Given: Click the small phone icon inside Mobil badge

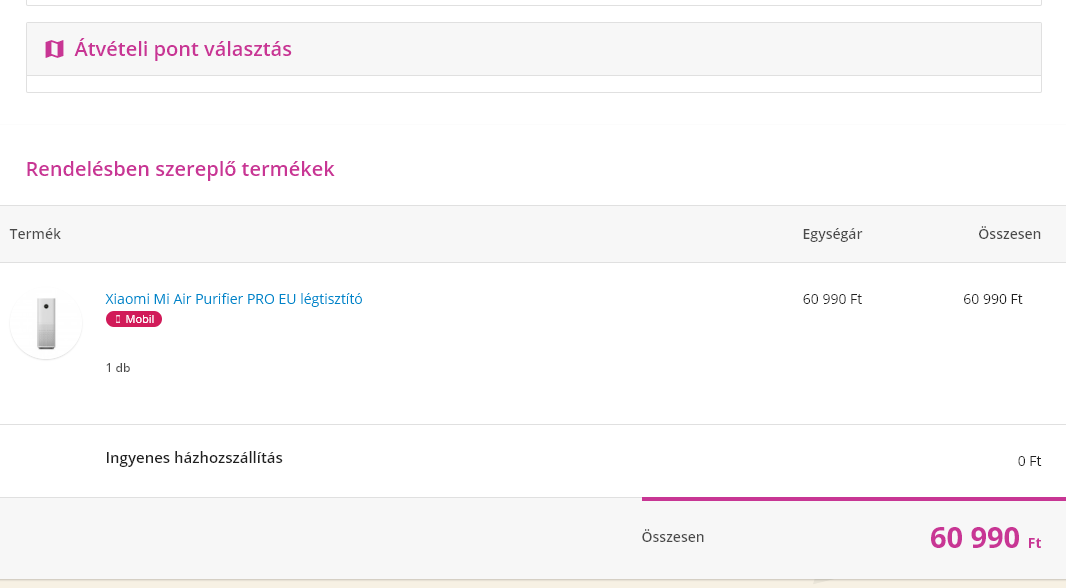Looking at the screenshot, I should coord(118,319).
